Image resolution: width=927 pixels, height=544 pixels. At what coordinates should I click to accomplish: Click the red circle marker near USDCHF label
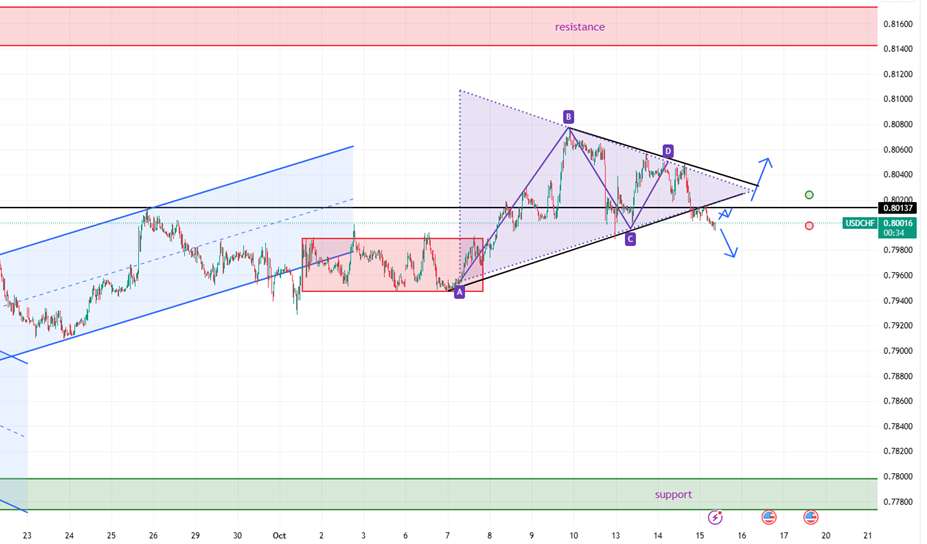809,225
